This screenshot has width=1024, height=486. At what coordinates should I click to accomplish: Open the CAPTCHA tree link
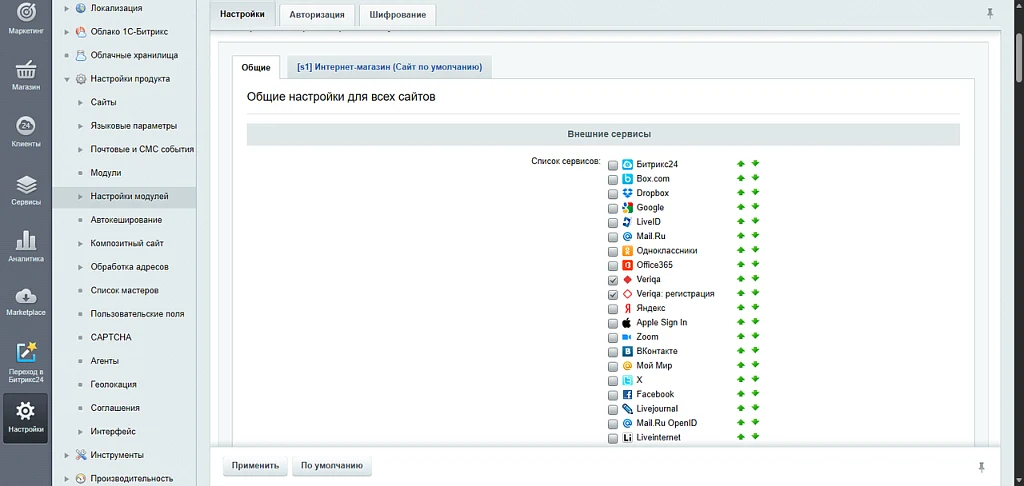pos(111,338)
